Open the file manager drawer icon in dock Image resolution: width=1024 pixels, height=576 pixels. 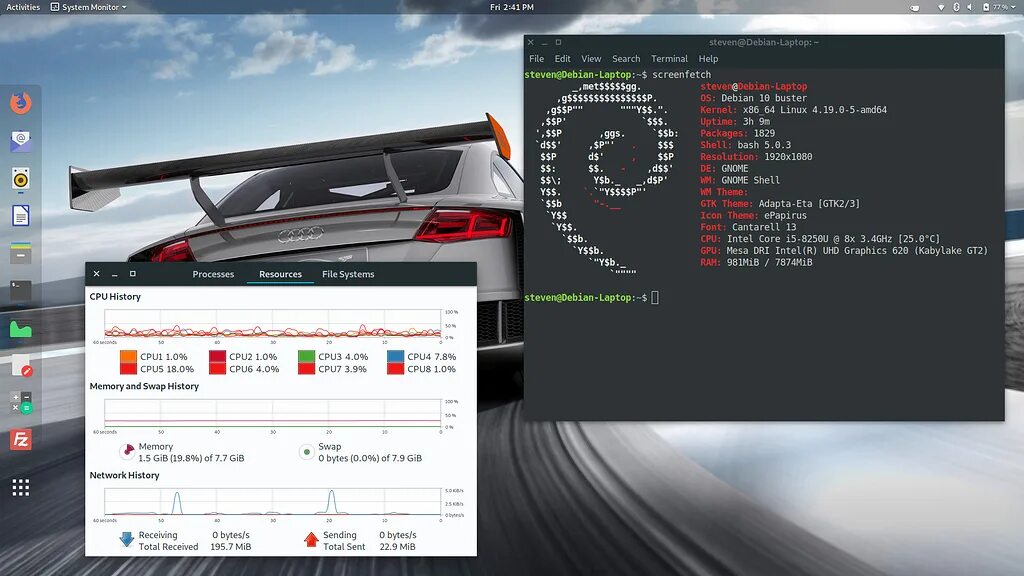pos(20,253)
